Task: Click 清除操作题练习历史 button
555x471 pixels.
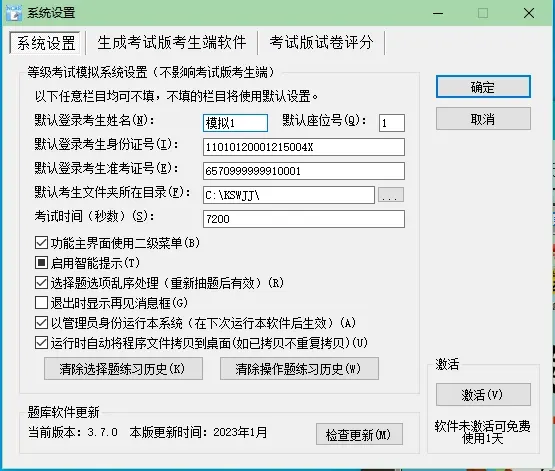Action: pyautogui.click(x=299, y=369)
